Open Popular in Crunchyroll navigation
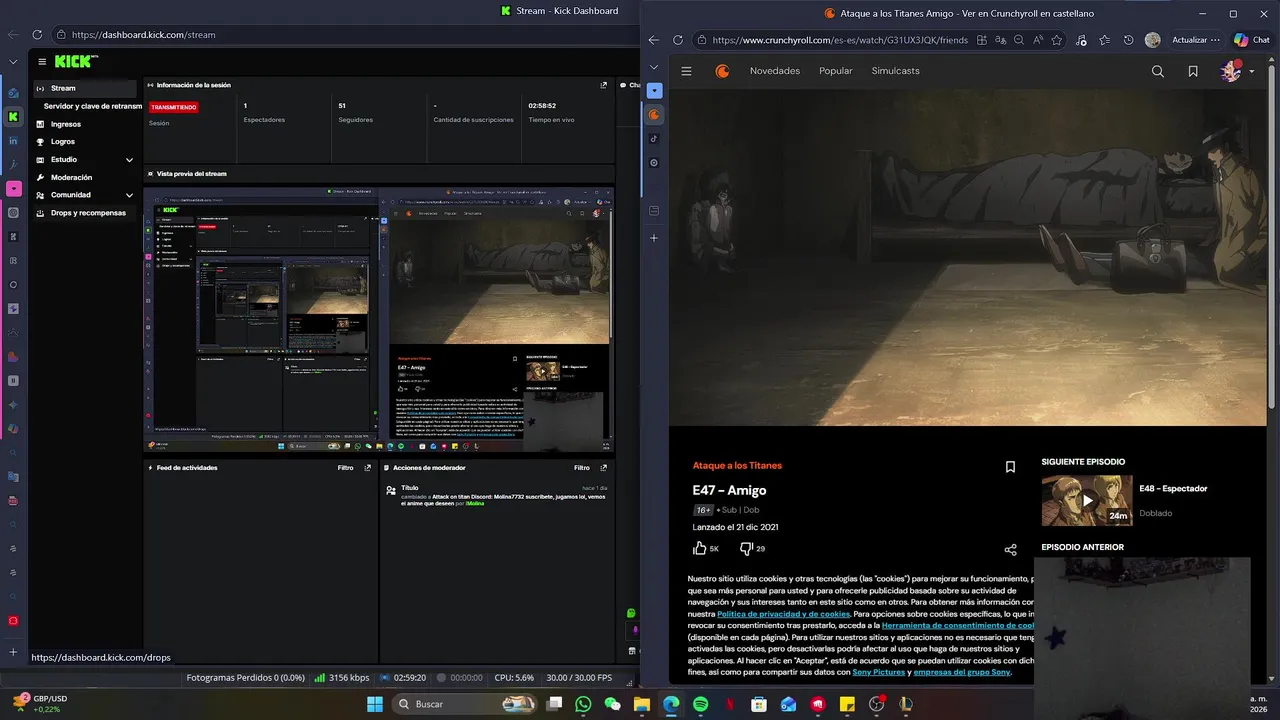 [x=836, y=71]
